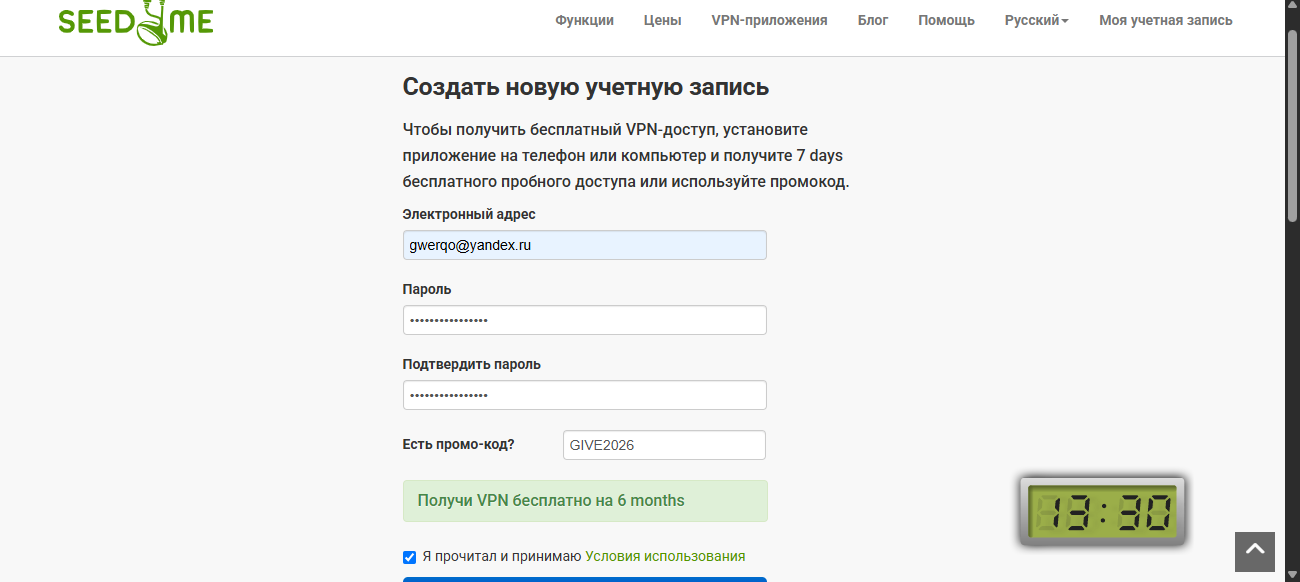
Task: Click the green free VPN promo banner
Action: point(584,501)
